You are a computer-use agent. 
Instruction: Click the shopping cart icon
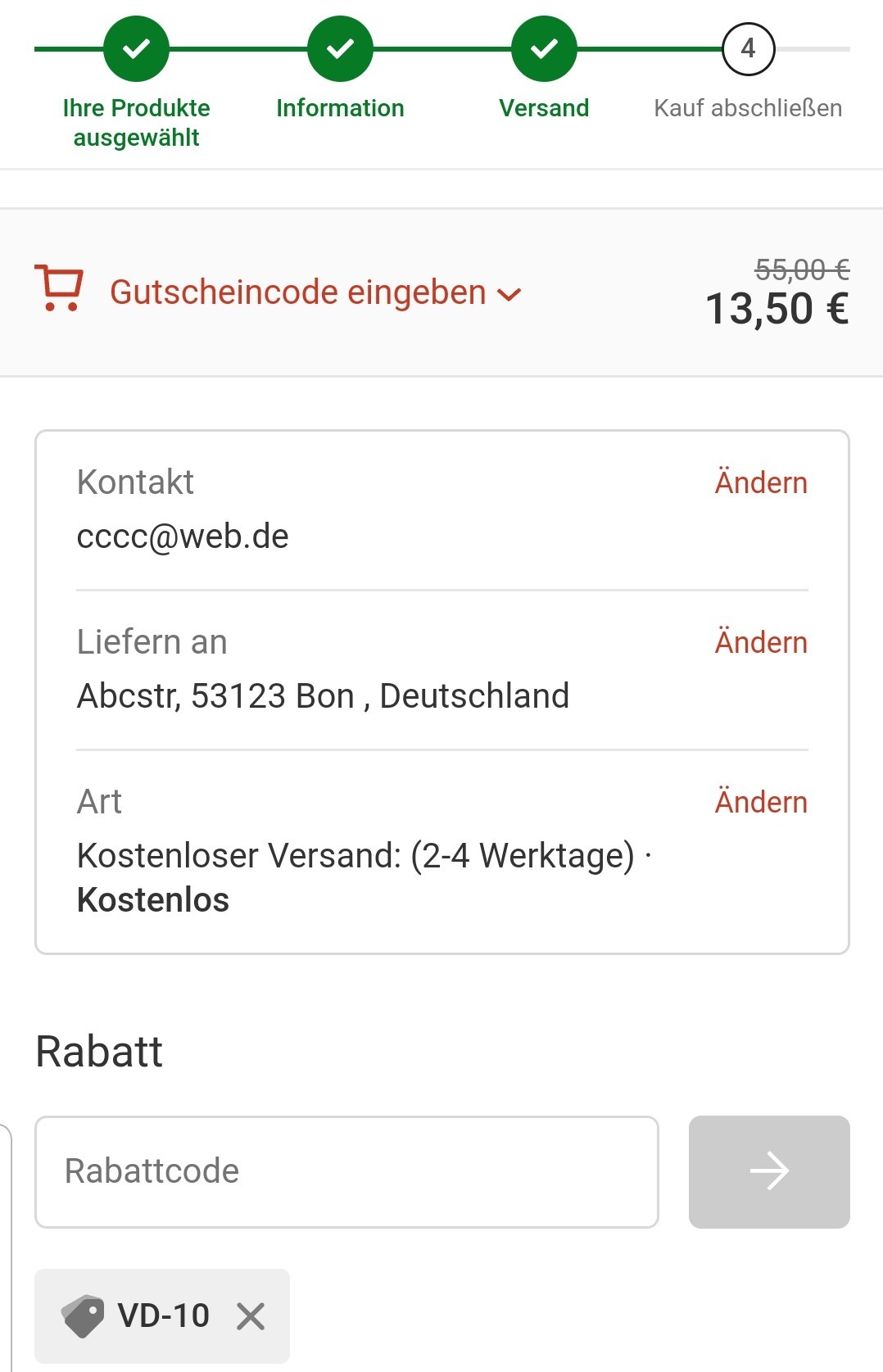[x=58, y=288]
